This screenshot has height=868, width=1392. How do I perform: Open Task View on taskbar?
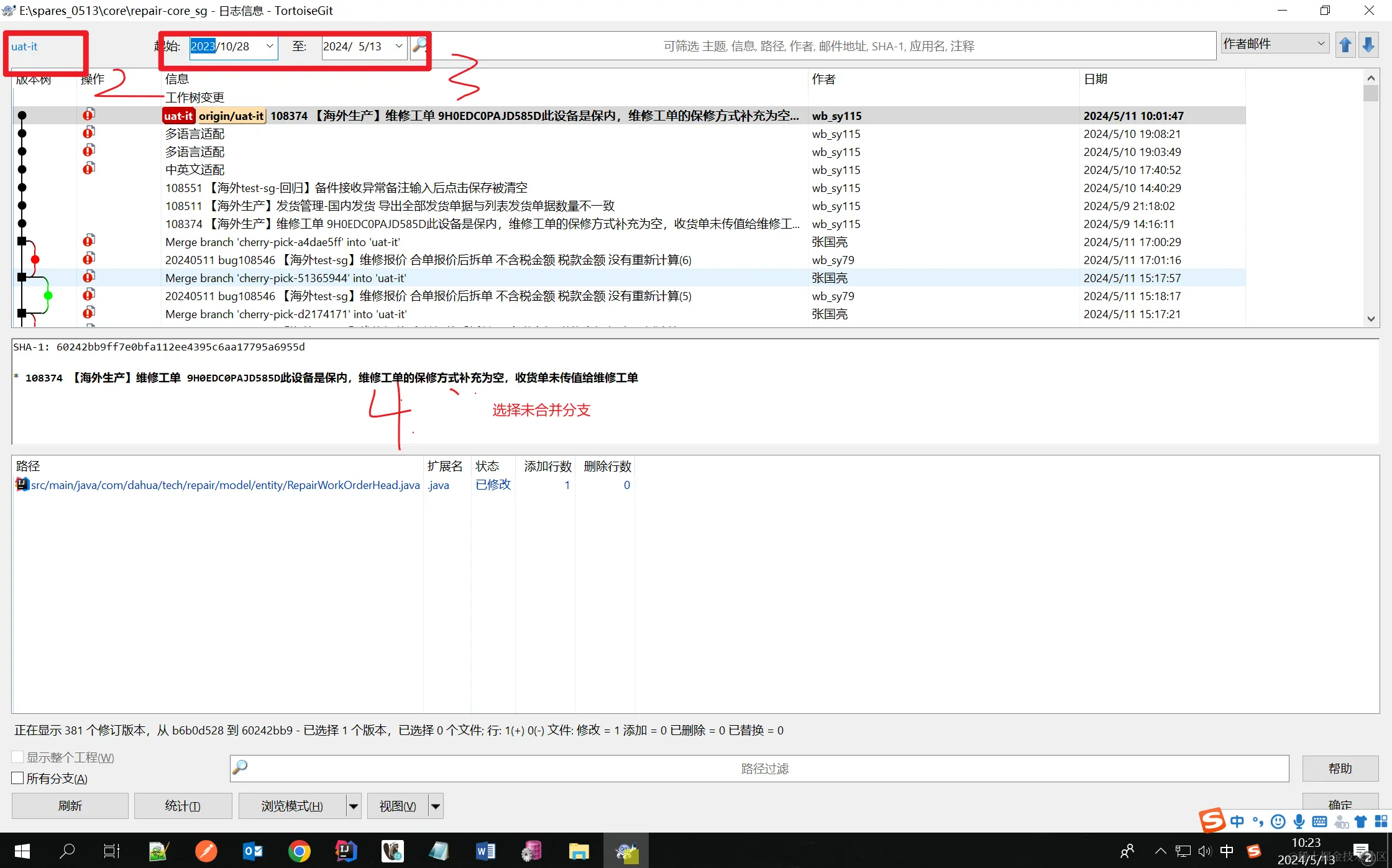112,851
